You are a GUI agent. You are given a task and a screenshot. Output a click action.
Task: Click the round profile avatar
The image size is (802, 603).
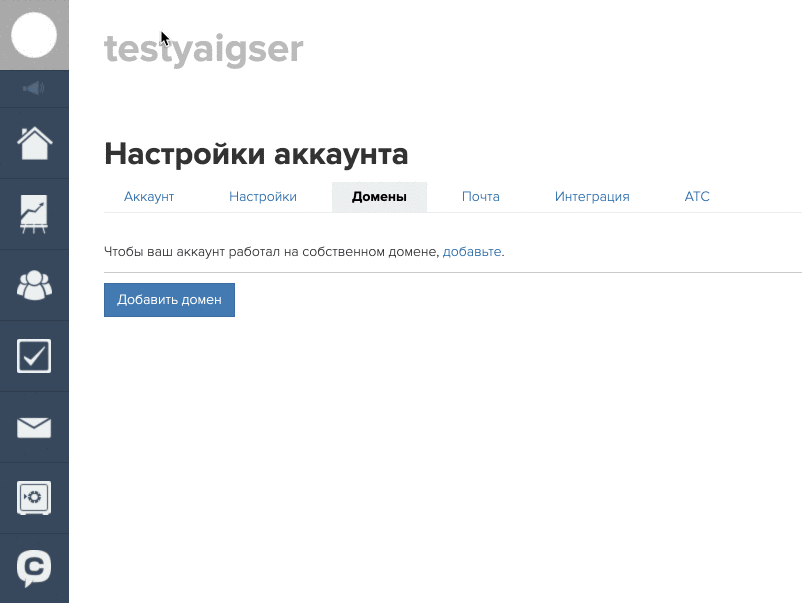click(34, 34)
